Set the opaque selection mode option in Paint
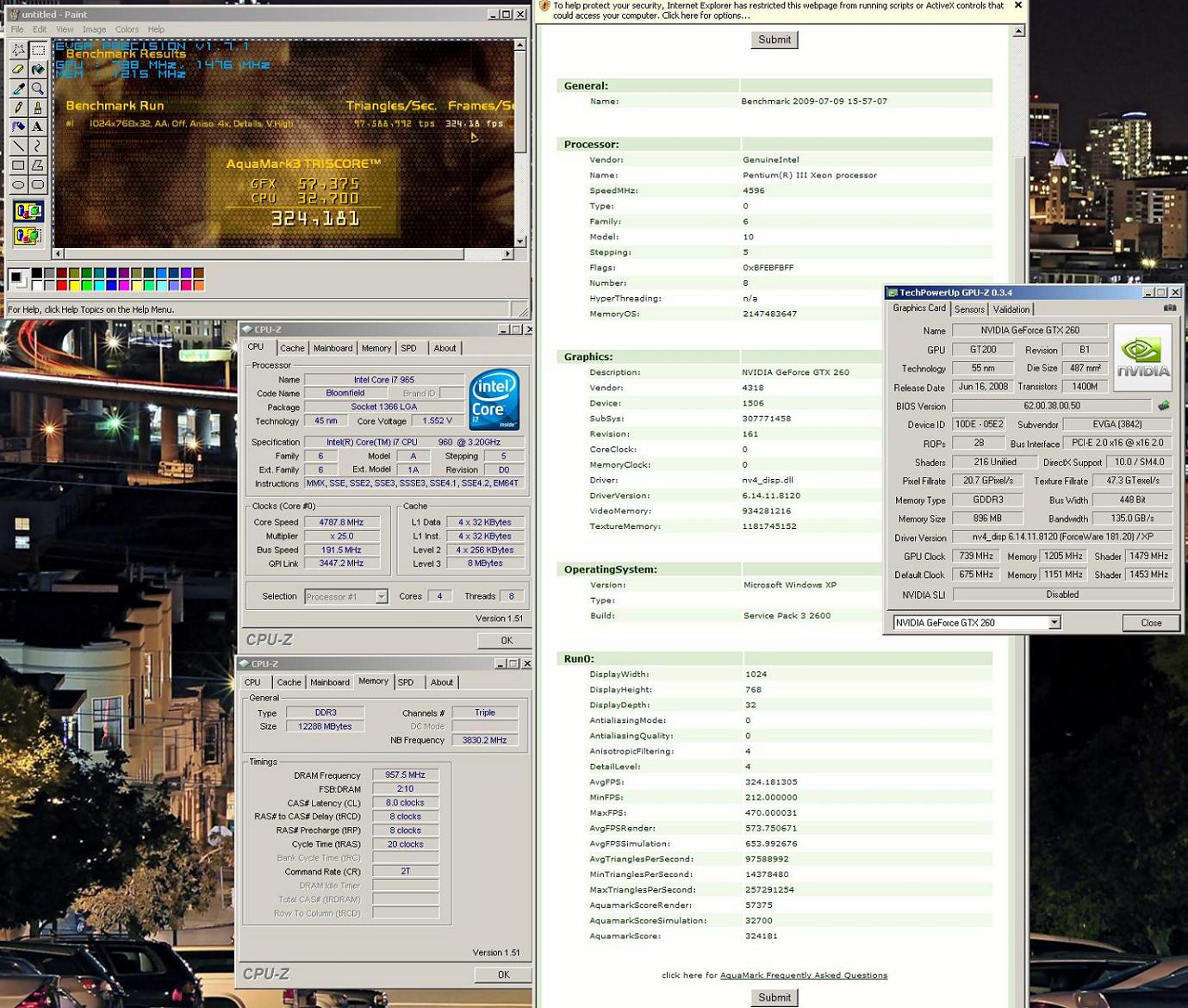This screenshot has height=1008, width=1188. point(28,211)
